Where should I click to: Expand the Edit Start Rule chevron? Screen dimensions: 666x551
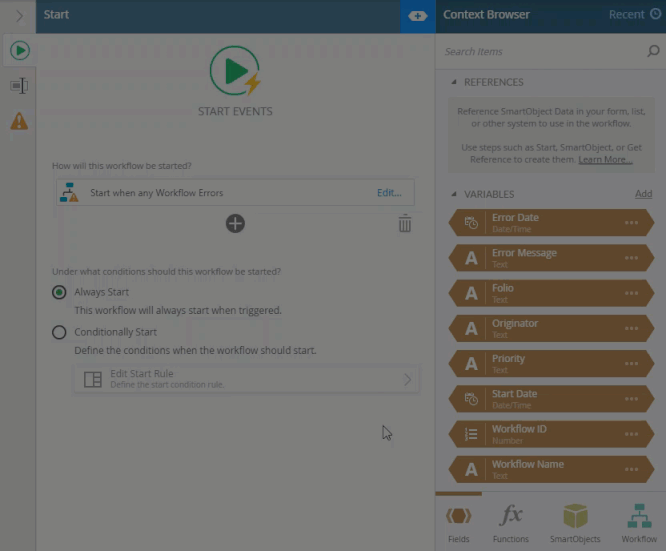tap(407, 379)
